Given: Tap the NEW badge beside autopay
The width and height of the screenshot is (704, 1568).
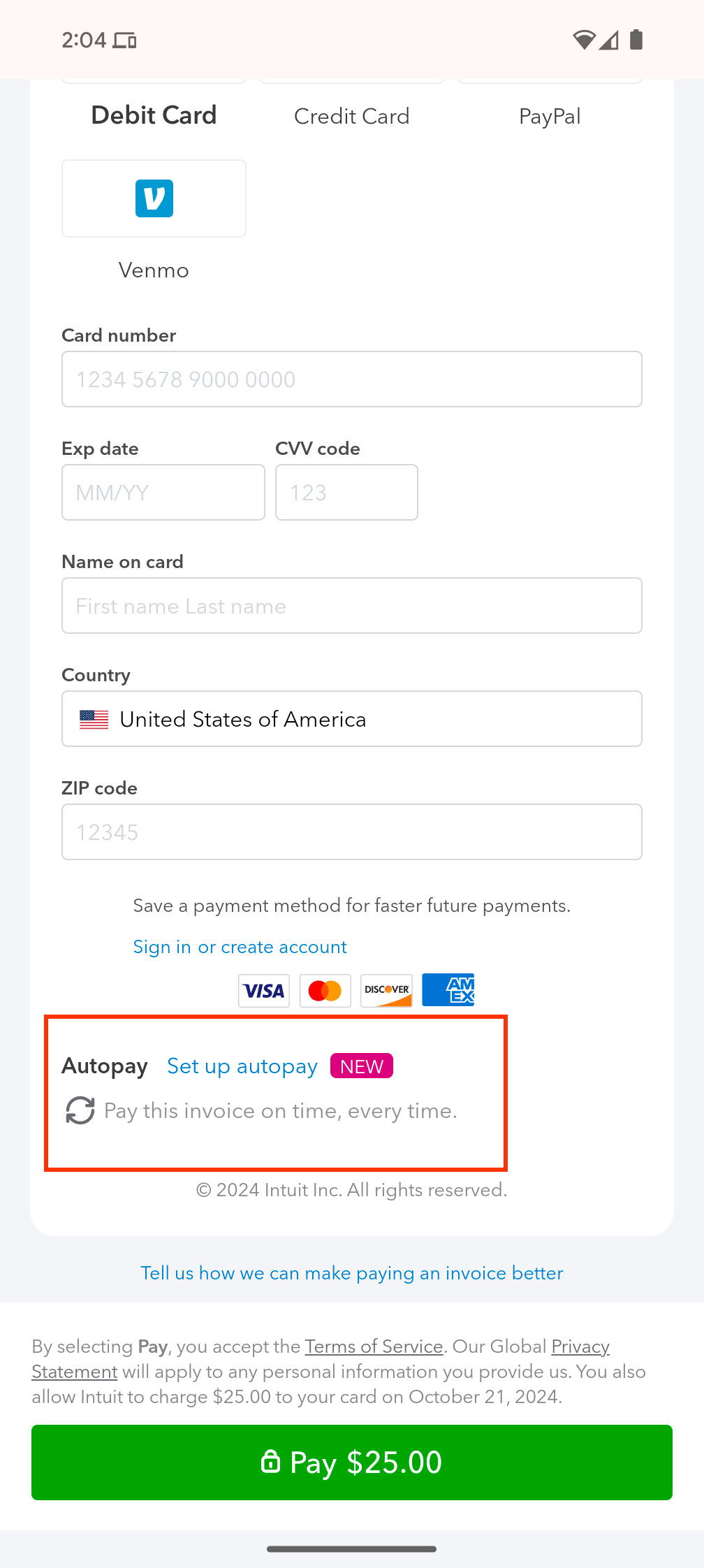Looking at the screenshot, I should point(362,1066).
